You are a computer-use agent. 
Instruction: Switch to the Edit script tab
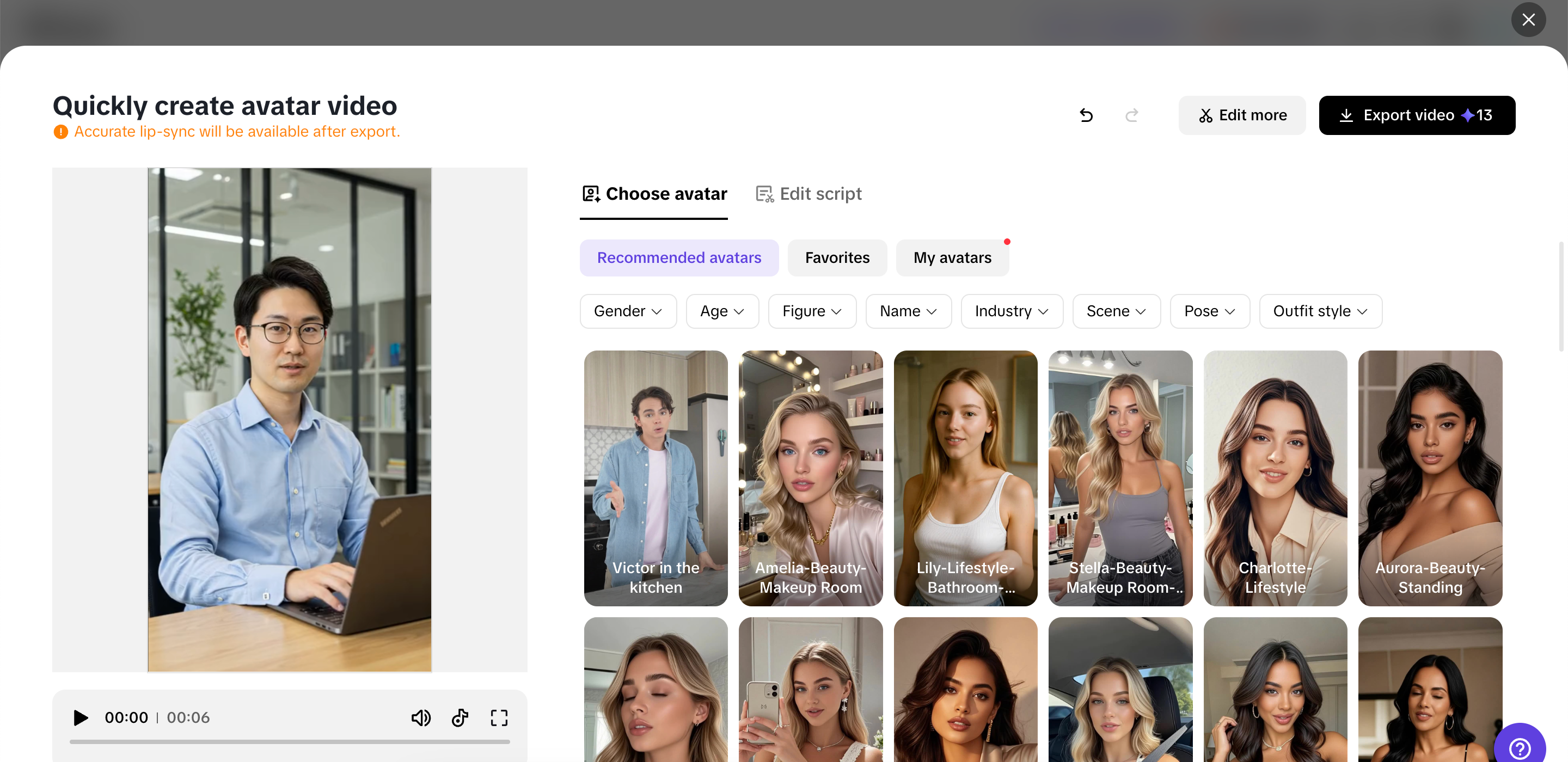[808, 194]
